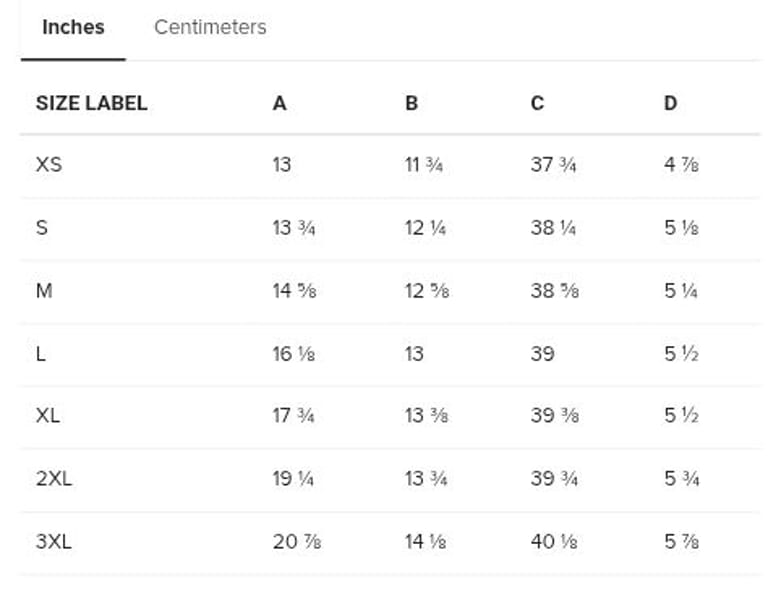Click the column D header

point(670,103)
